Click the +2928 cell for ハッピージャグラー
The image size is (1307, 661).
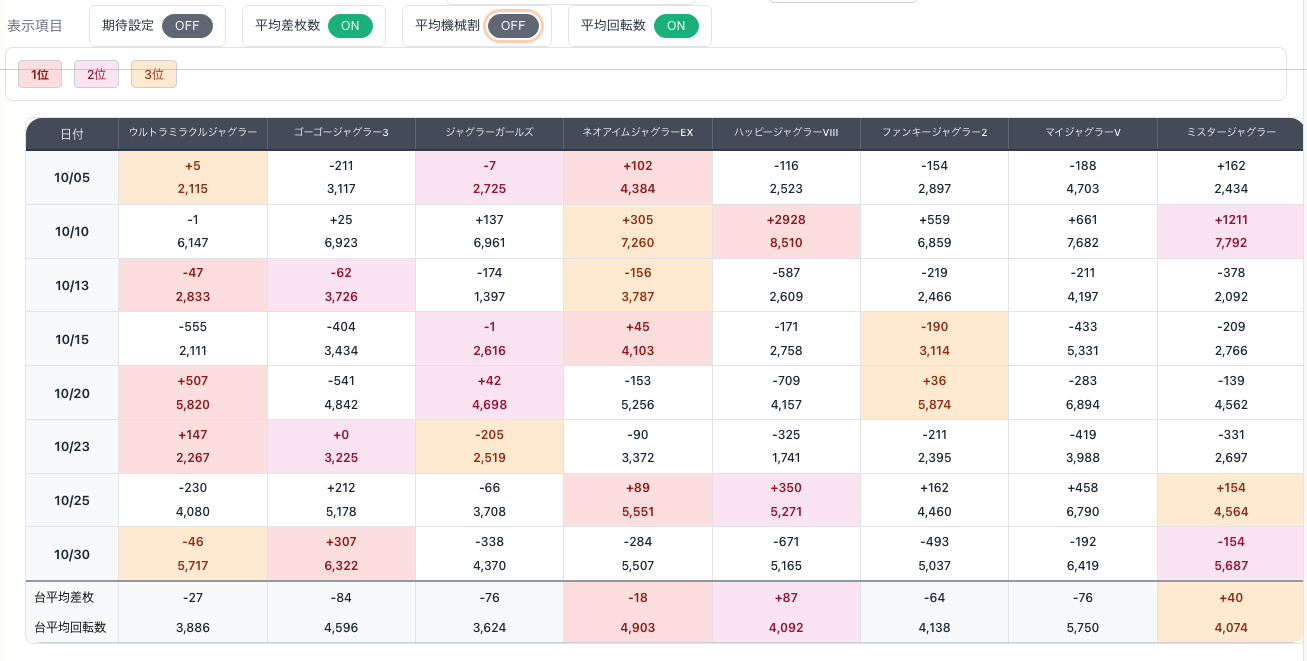tap(786, 220)
